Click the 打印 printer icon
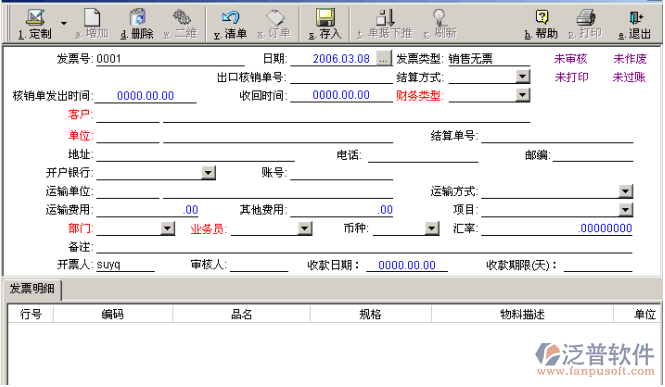 click(586, 18)
